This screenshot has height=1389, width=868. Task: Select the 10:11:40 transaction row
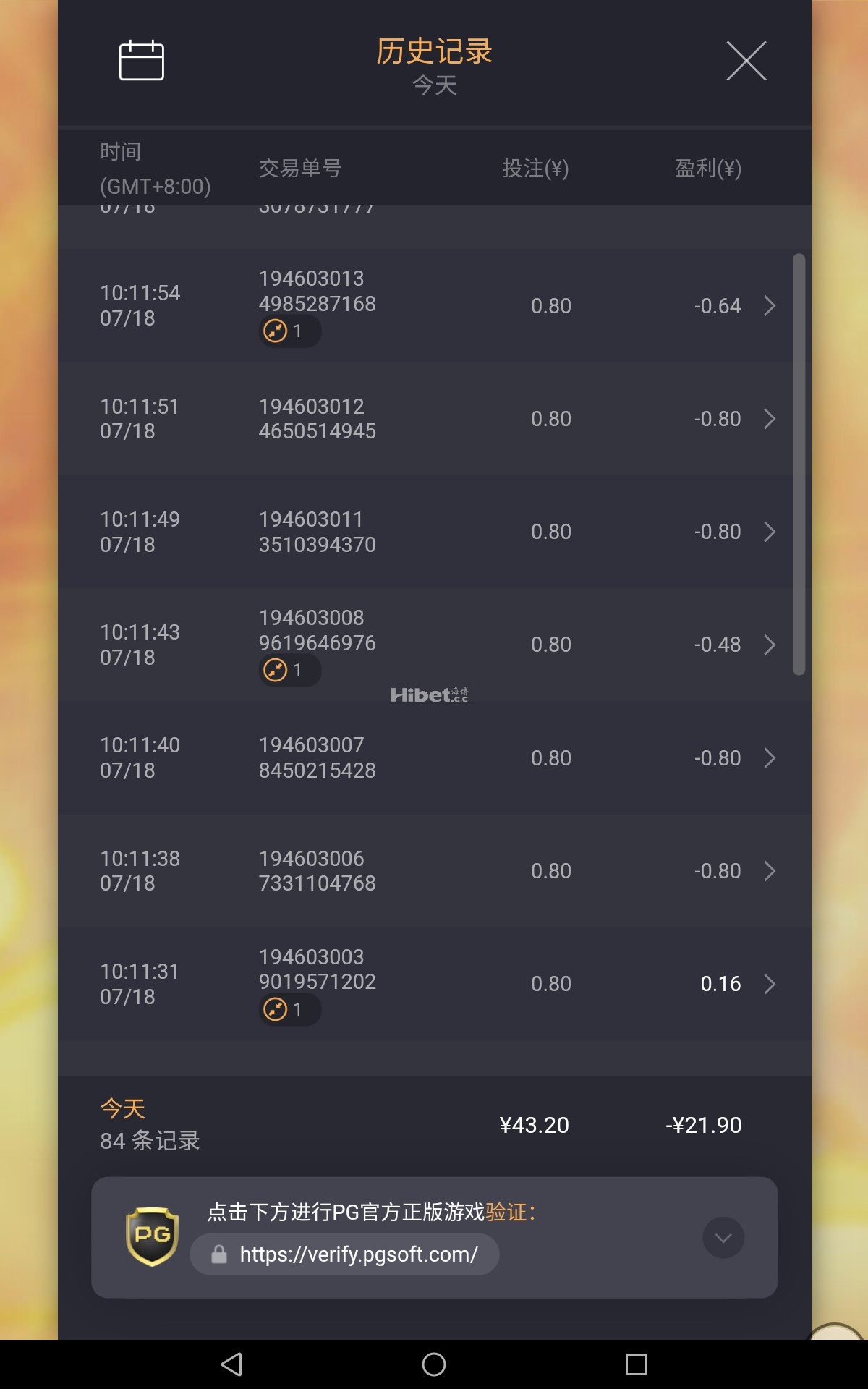pyautogui.click(x=425, y=758)
